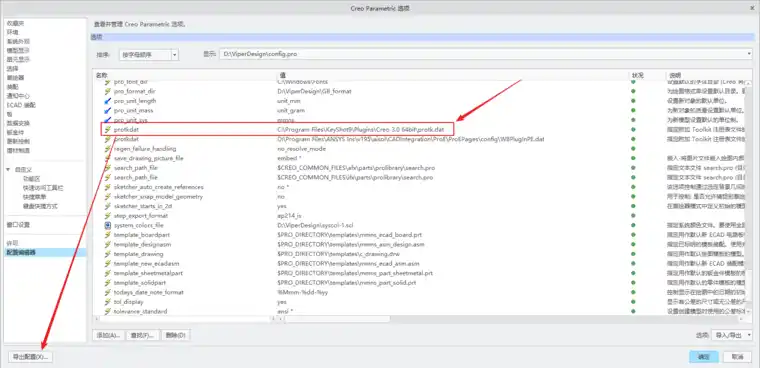Click the lightning icon beside template_drawing
Screen dimensions: 760x368
coord(108,254)
